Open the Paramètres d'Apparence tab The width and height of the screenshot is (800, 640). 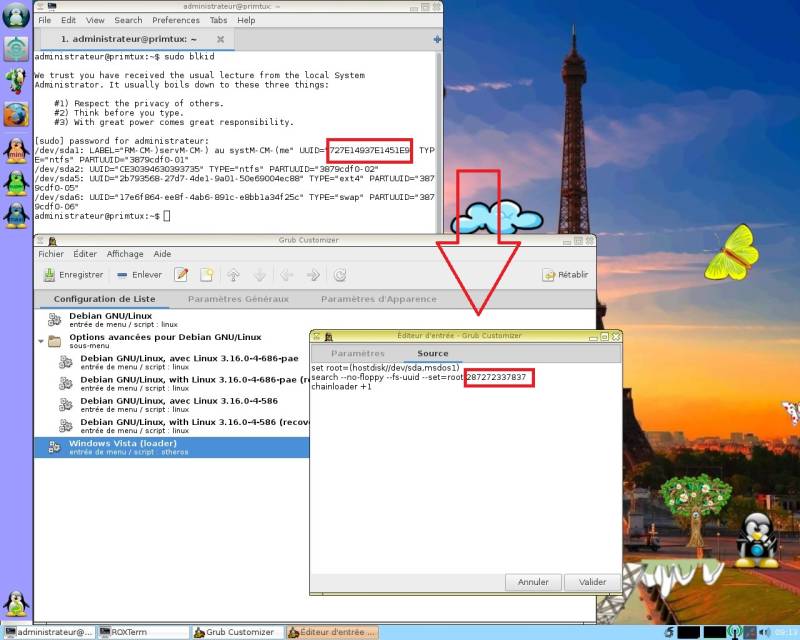[379, 299]
